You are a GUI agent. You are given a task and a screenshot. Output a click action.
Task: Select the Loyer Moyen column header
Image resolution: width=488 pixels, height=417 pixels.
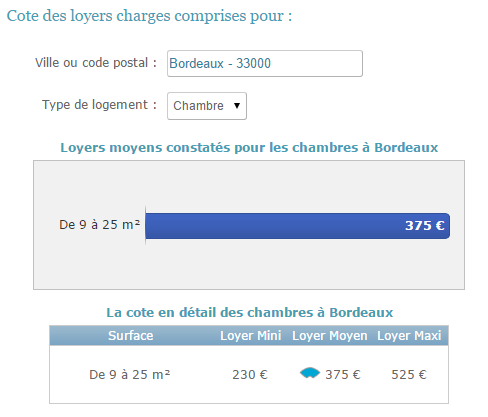(x=330, y=336)
